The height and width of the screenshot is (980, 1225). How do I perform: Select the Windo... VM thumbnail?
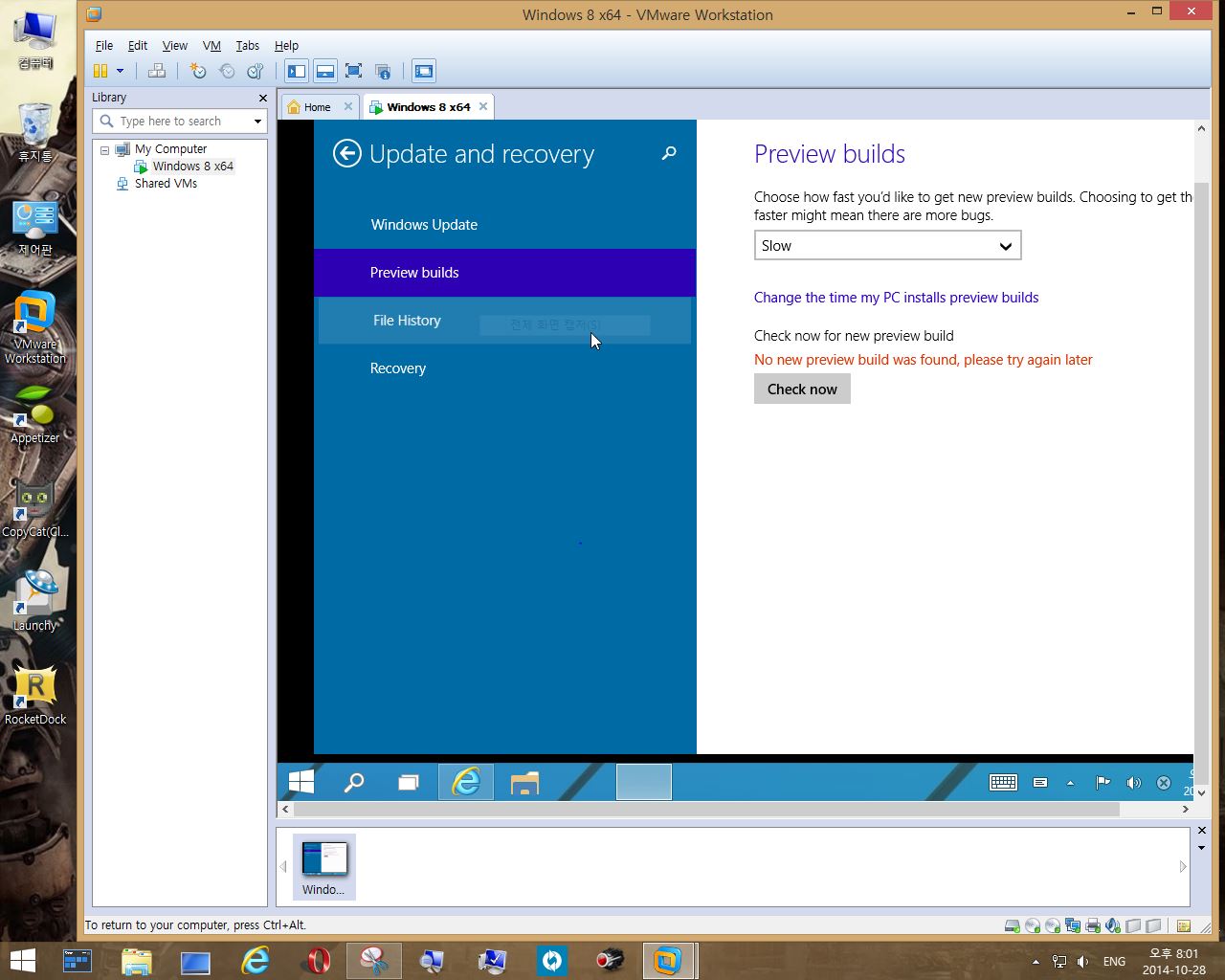[x=323, y=866]
